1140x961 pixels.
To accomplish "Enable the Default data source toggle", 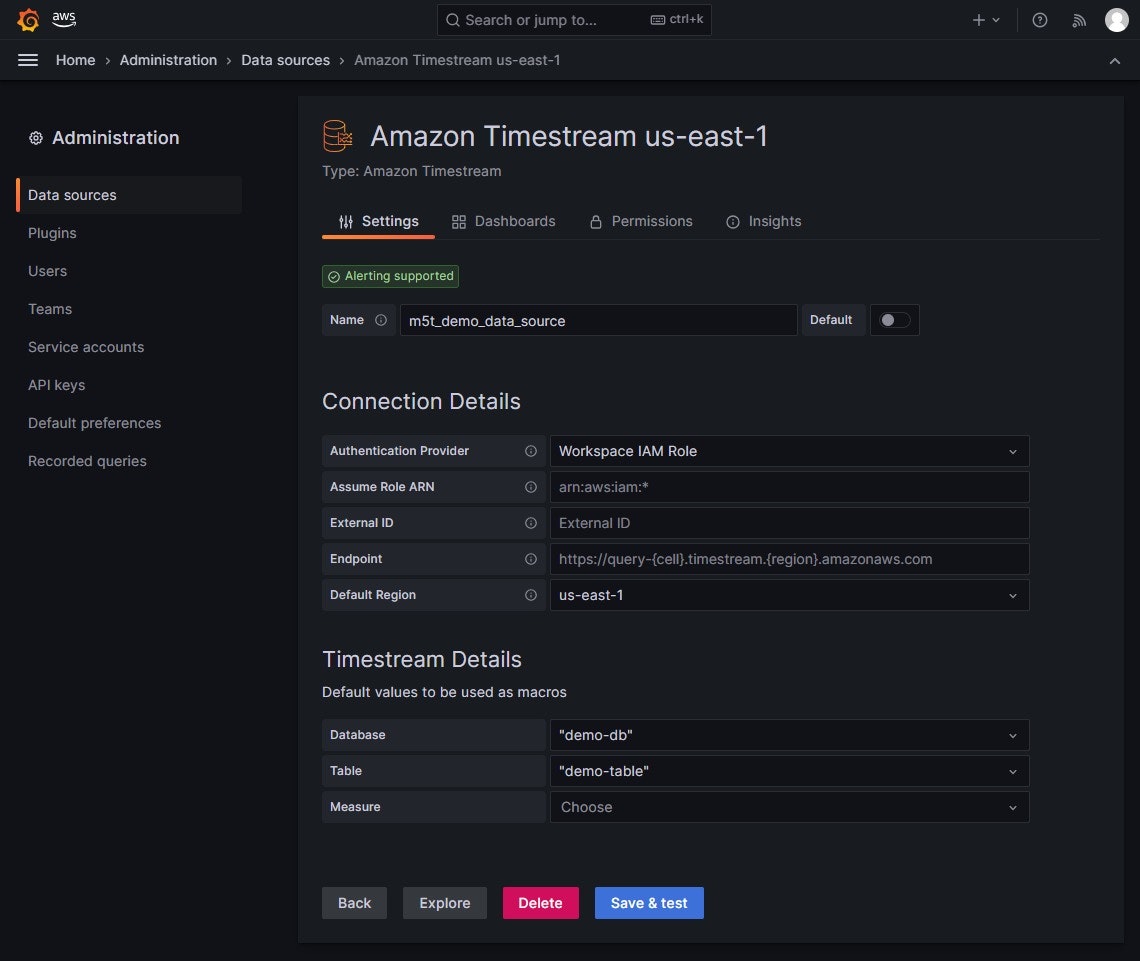I will (x=894, y=320).
